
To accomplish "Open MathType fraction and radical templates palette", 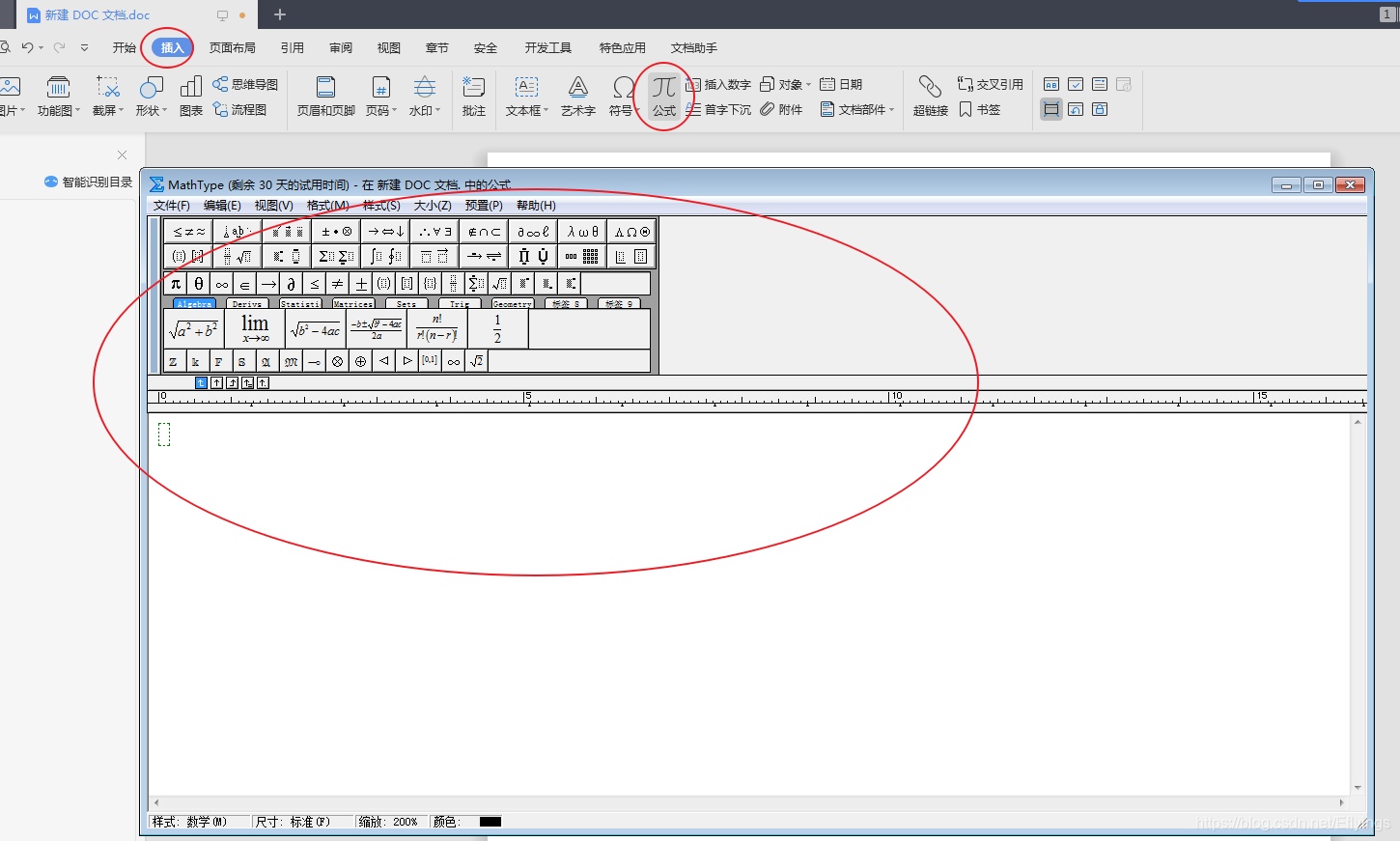I will tap(238, 256).
